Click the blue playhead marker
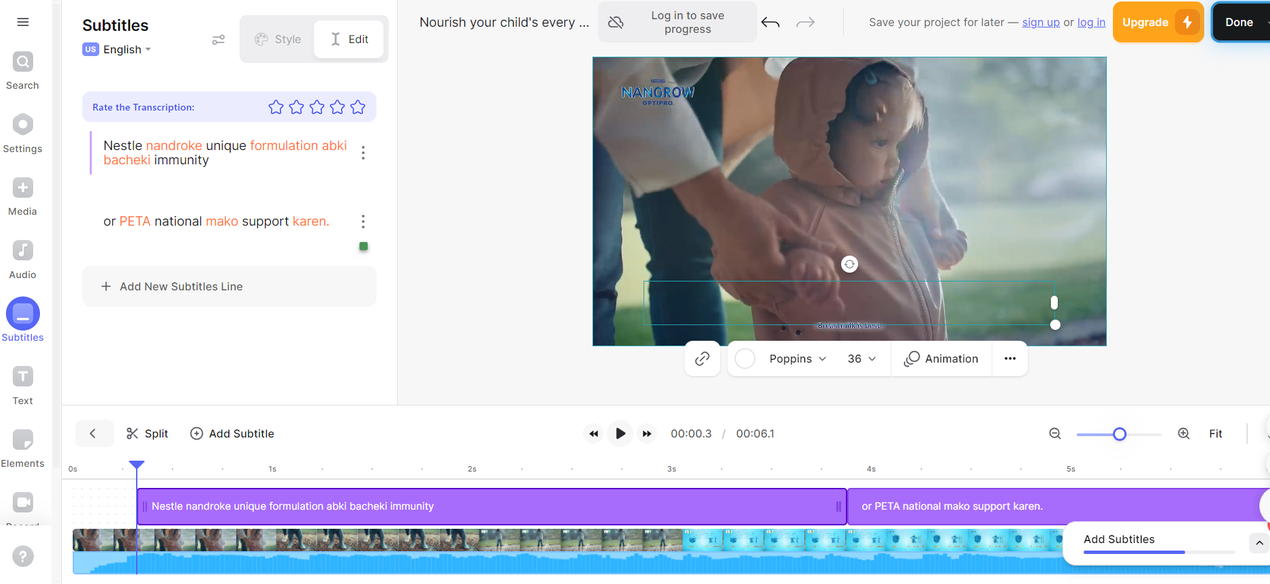The height and width of the screenshot is (584, 1270). click(x=137, y=465)
